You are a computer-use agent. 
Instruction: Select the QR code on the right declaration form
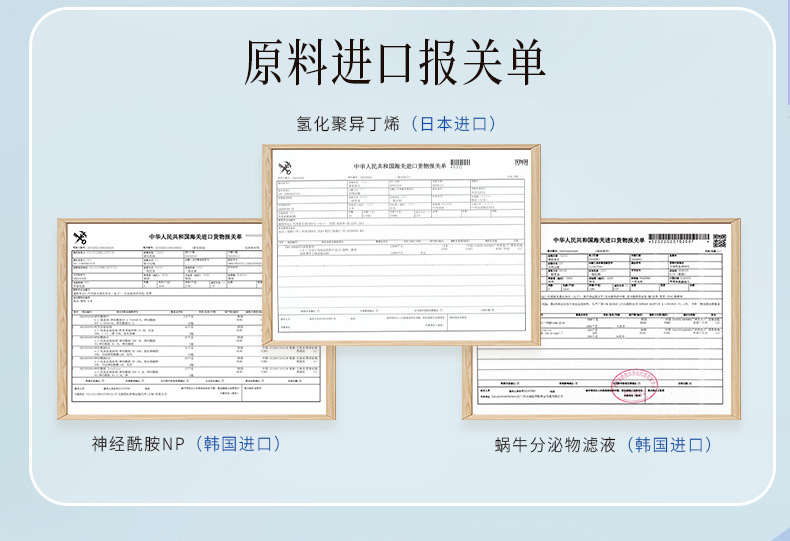click(719, 240)
